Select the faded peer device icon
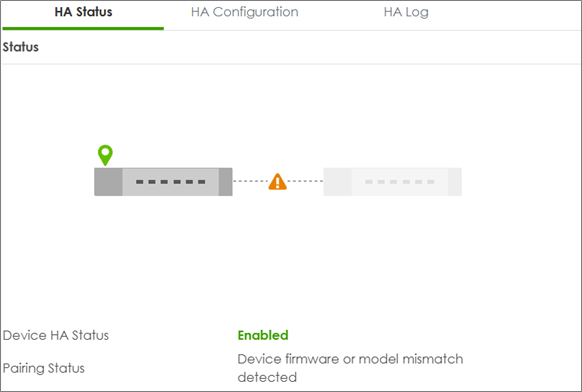This screenshot has width=582, height=392. click(x=392, y=182)
